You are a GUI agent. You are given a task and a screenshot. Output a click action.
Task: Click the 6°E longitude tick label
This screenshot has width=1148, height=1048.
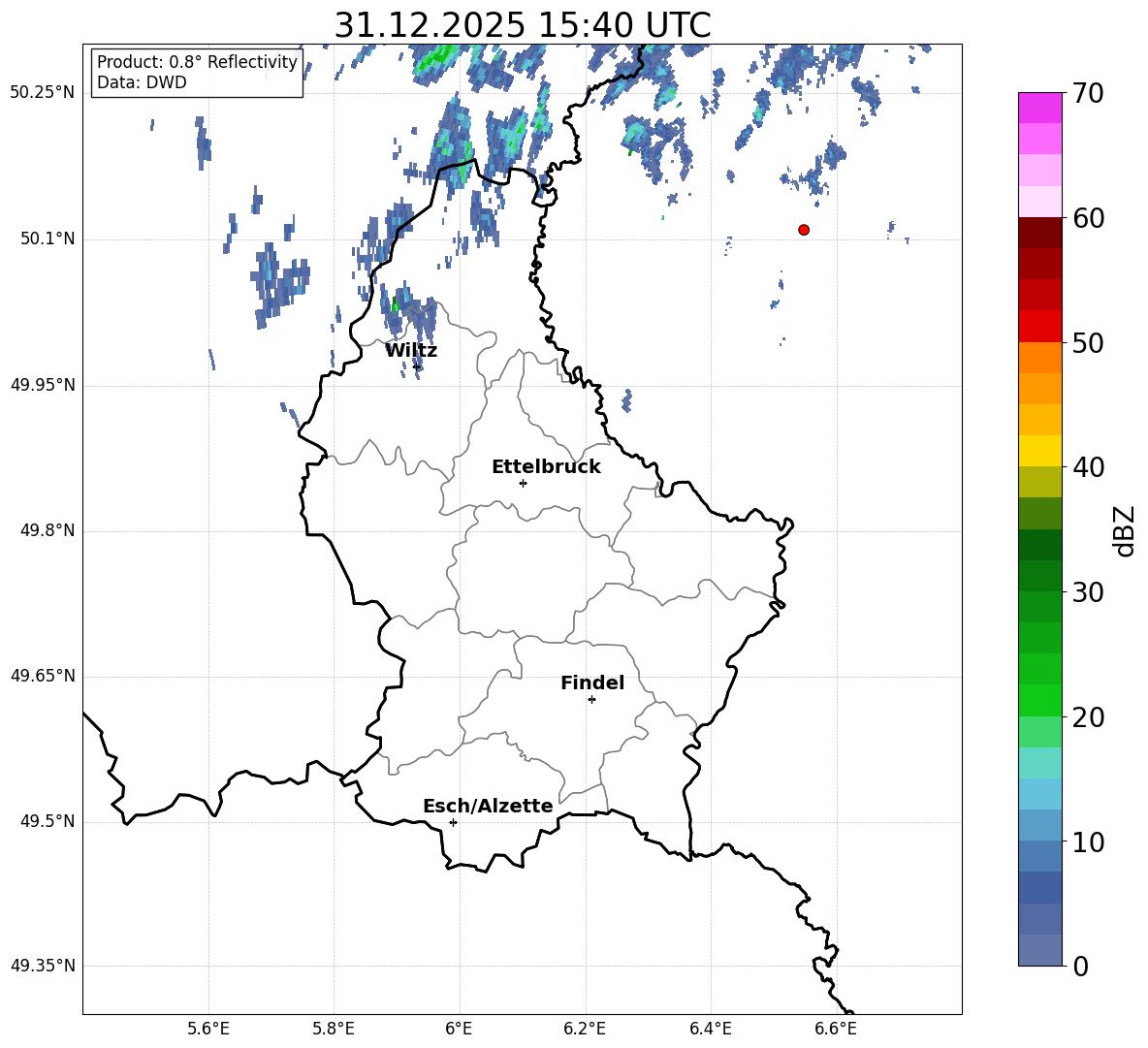pos(459,1029)
